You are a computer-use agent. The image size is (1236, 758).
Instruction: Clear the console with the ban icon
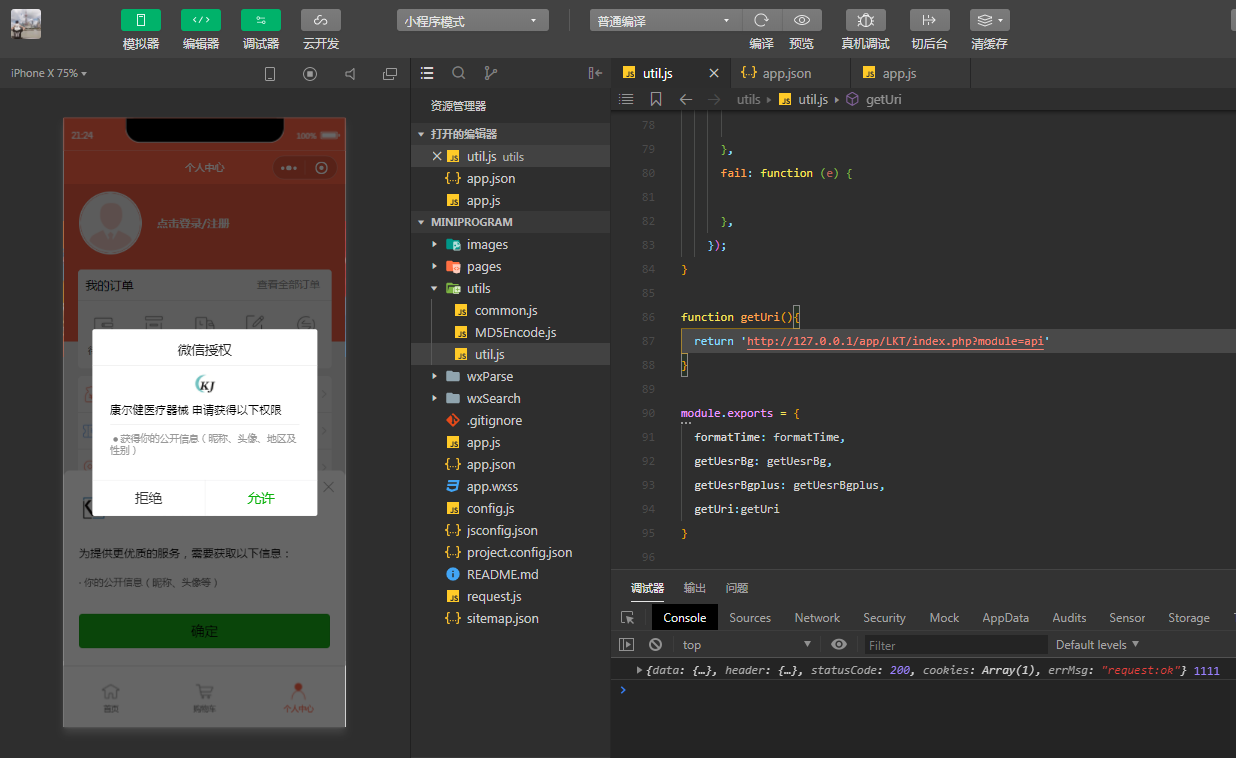(656, 645)
